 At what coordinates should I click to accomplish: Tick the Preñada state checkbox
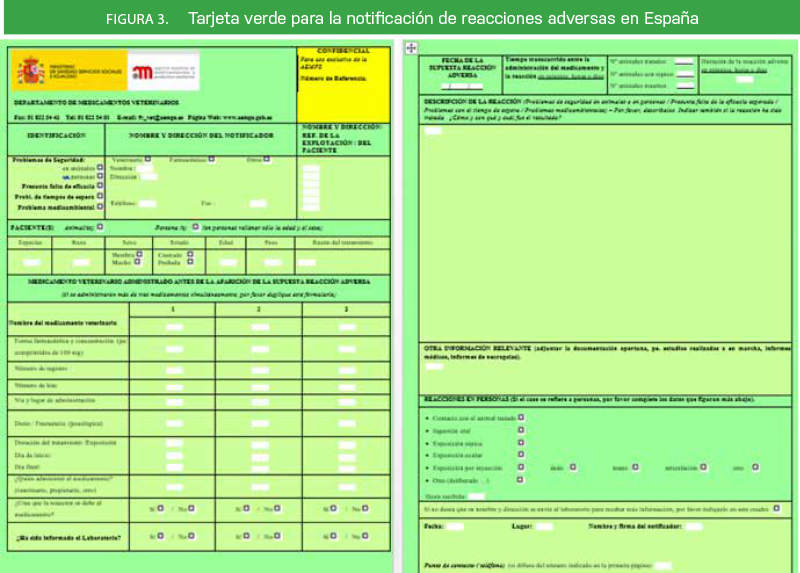[190, 262]
